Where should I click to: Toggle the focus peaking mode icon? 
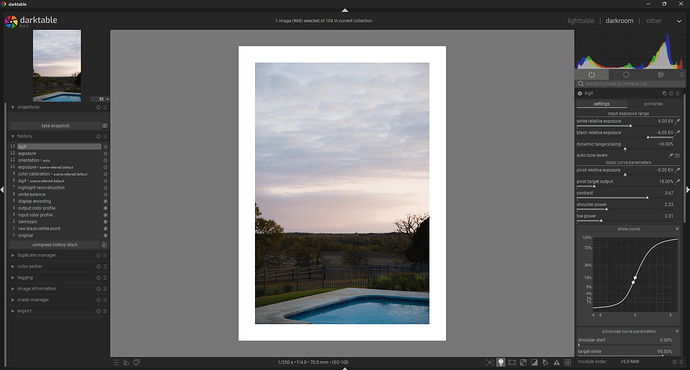click(x=490, y=363)
